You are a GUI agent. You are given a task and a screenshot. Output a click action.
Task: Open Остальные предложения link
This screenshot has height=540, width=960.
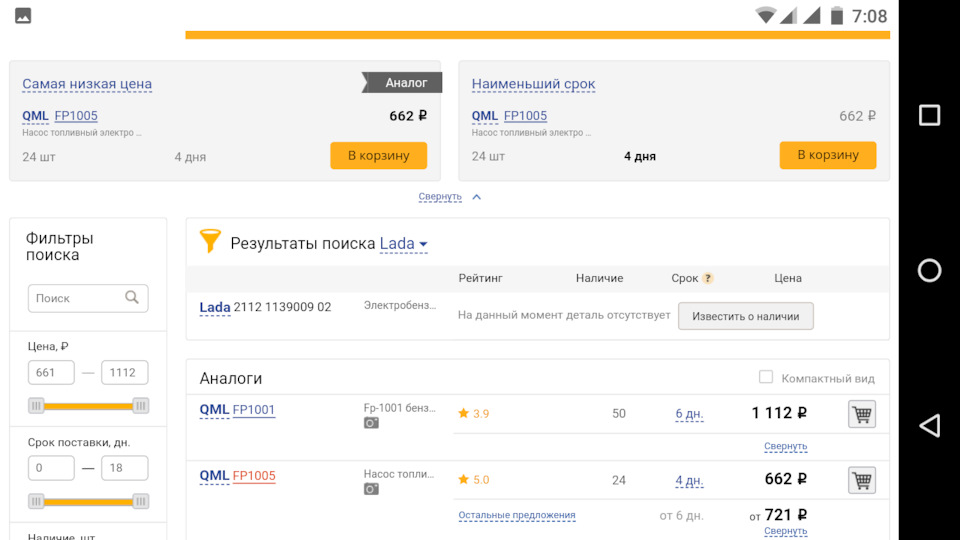[516, 516]
